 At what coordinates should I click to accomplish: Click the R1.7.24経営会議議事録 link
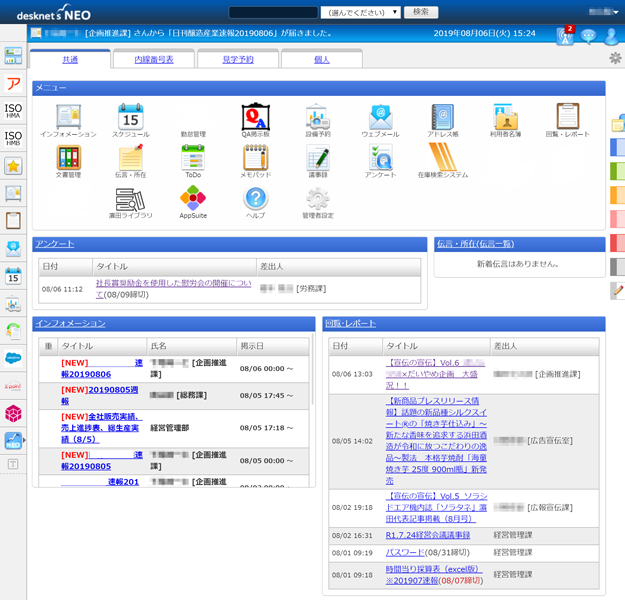coord(429,535)
